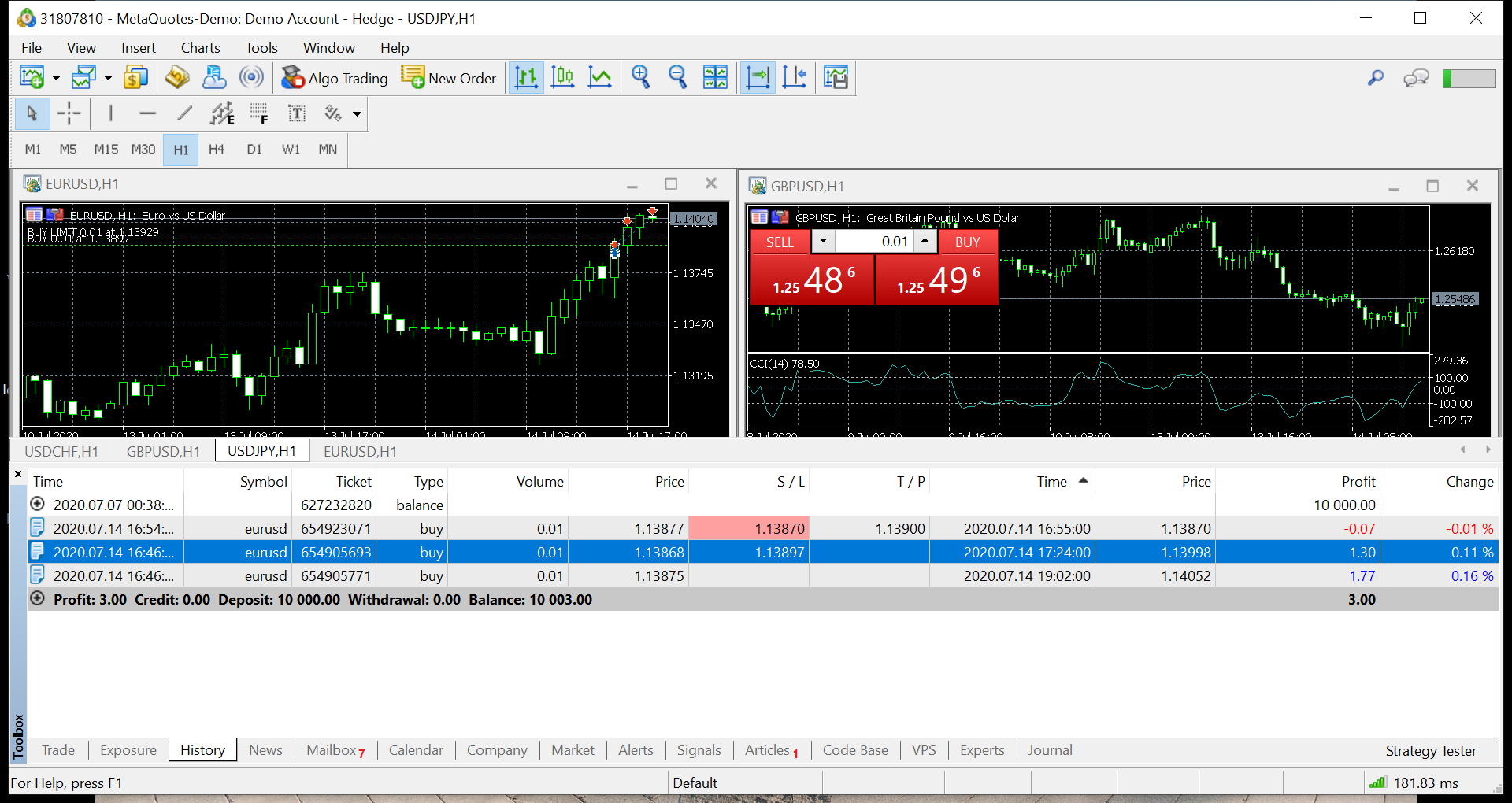Select H4 timeframe
Screen dimensions: 1512x803
pos(217,149)
